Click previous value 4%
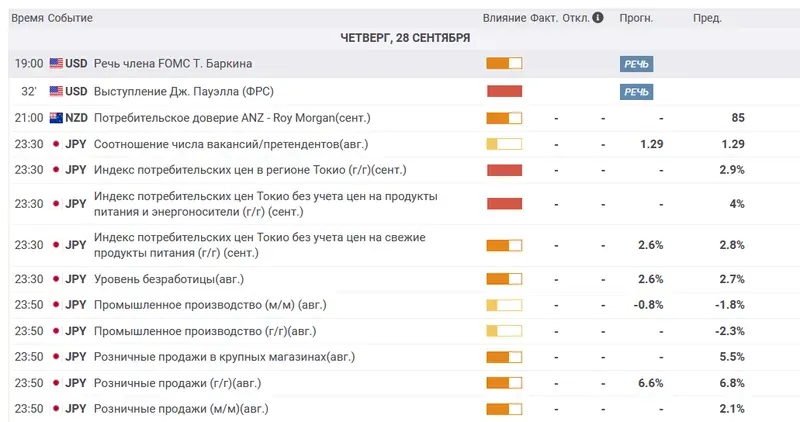This screenshot has height=422, width=800. pyautogui.click(x=737, y=204)
